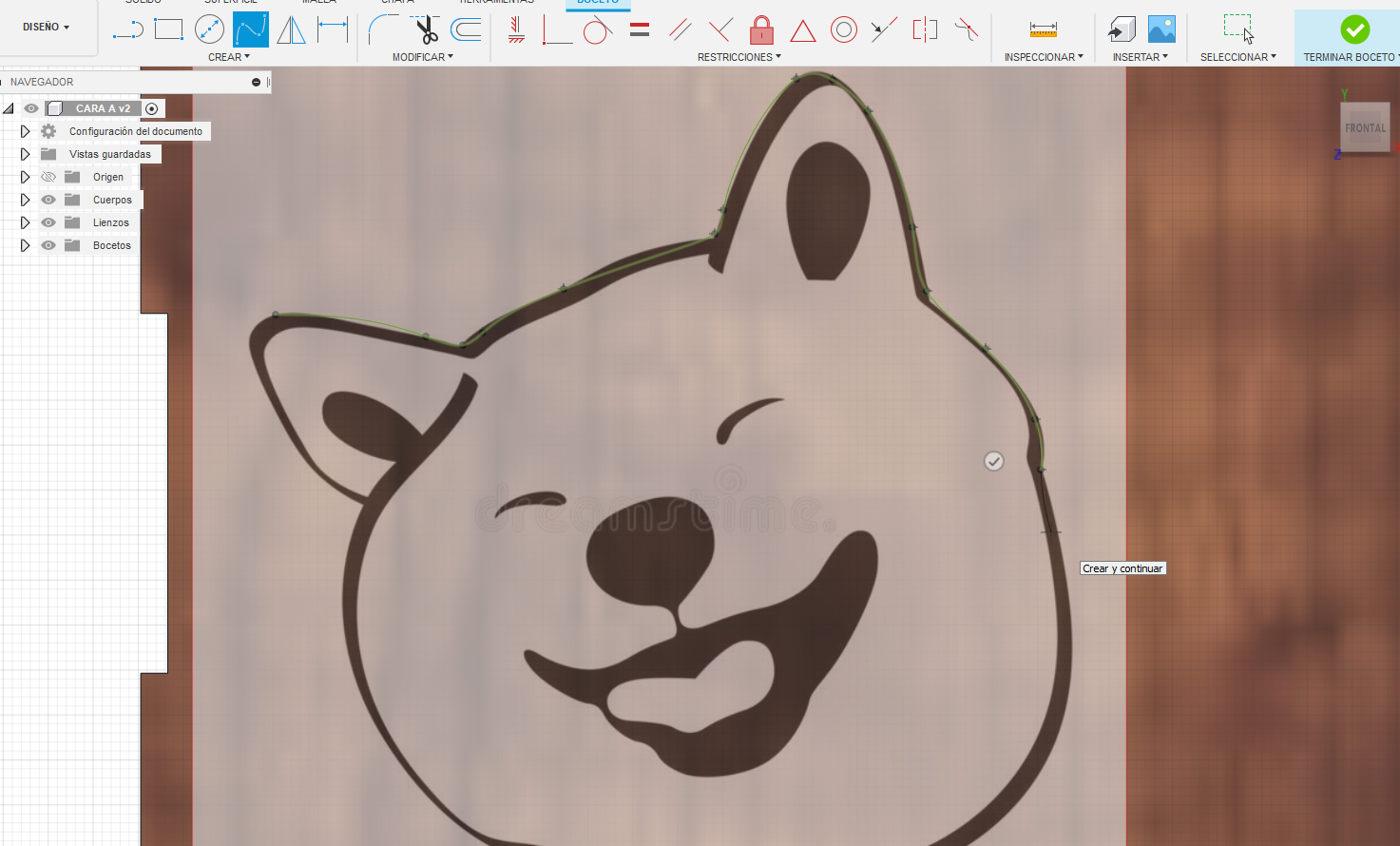Click the settings gear of Configuración del documento
Viewport: 1400px width, 846px height.
(x=48, y=131)
